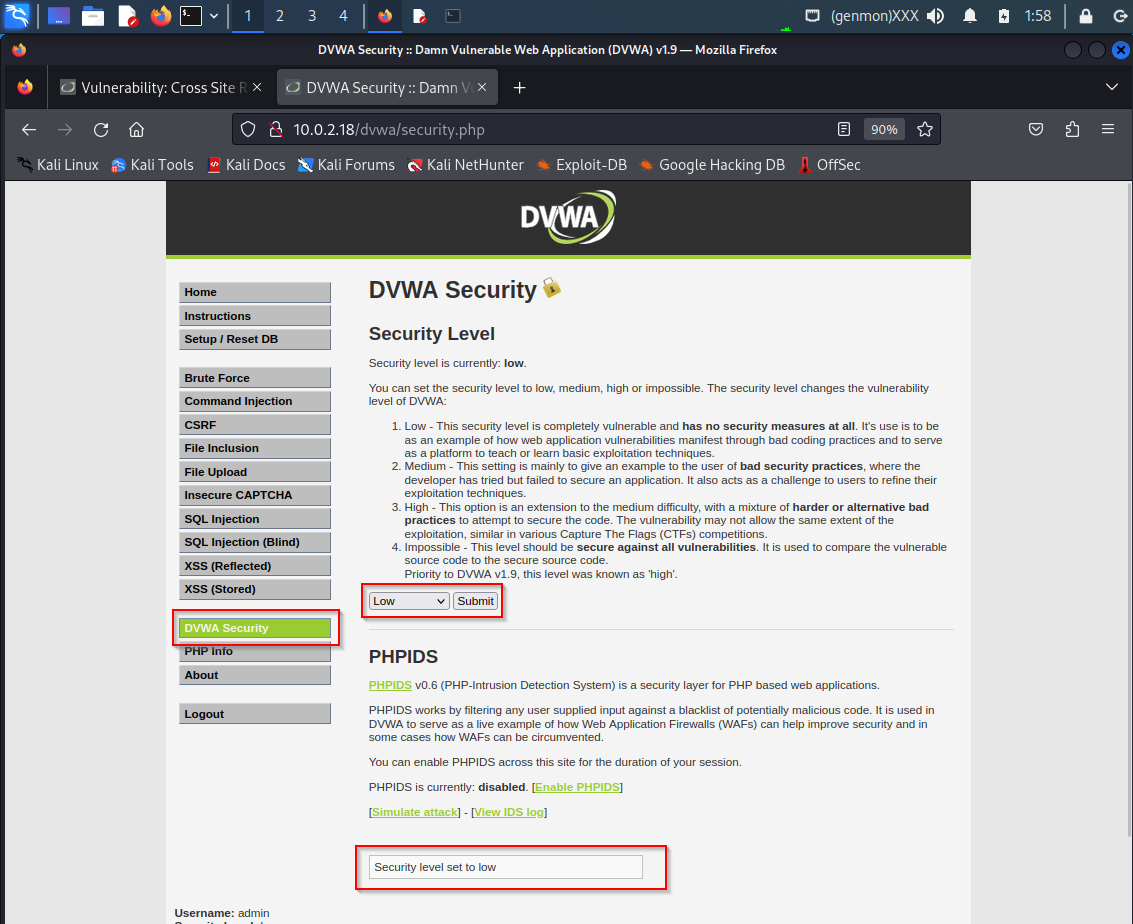Click the Logout sidebar button

pyautogui.click(x=254, y=714)
